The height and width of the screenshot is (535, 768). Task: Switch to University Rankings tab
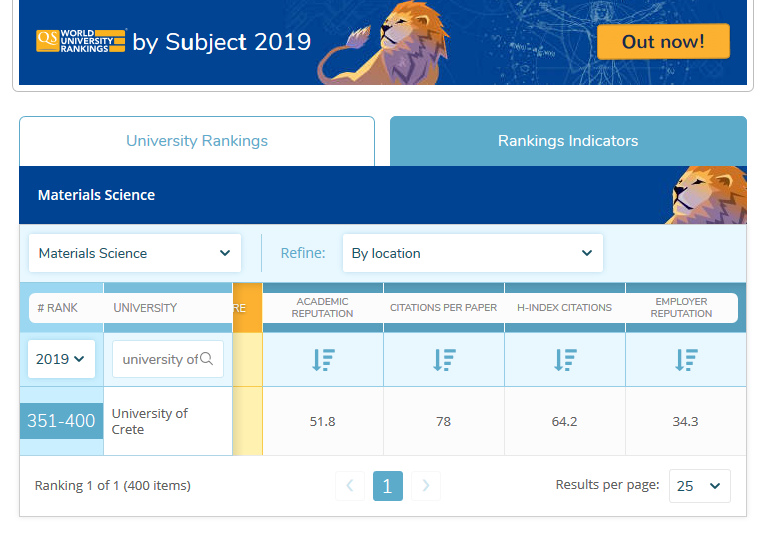197,141
